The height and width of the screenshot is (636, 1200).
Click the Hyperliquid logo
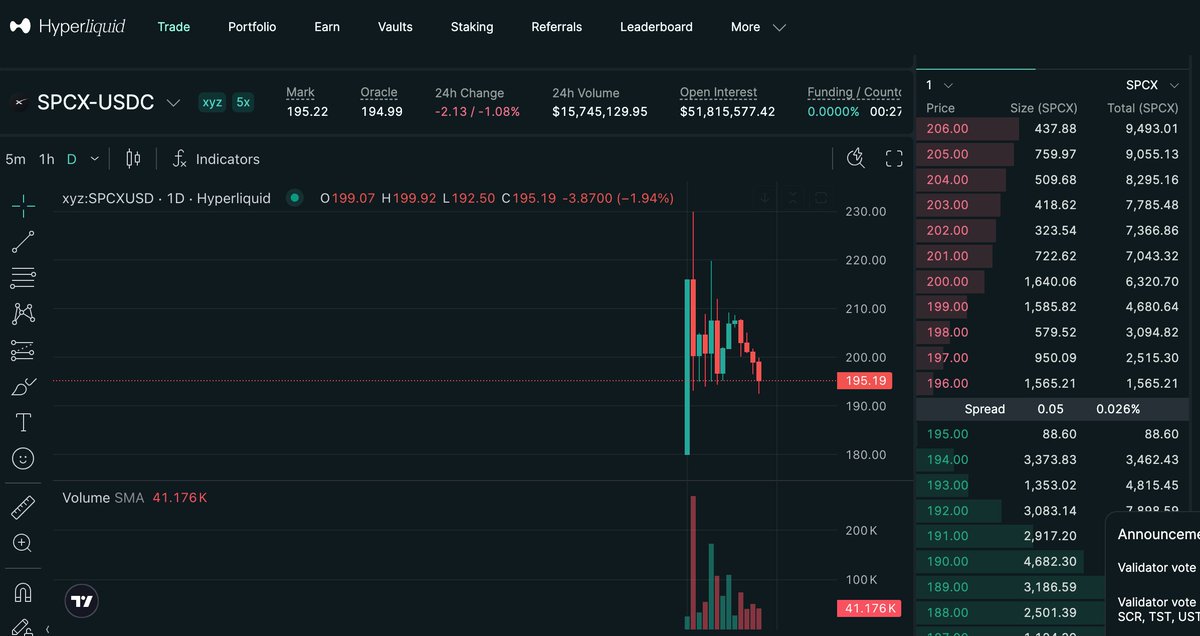tap(67, 27)
